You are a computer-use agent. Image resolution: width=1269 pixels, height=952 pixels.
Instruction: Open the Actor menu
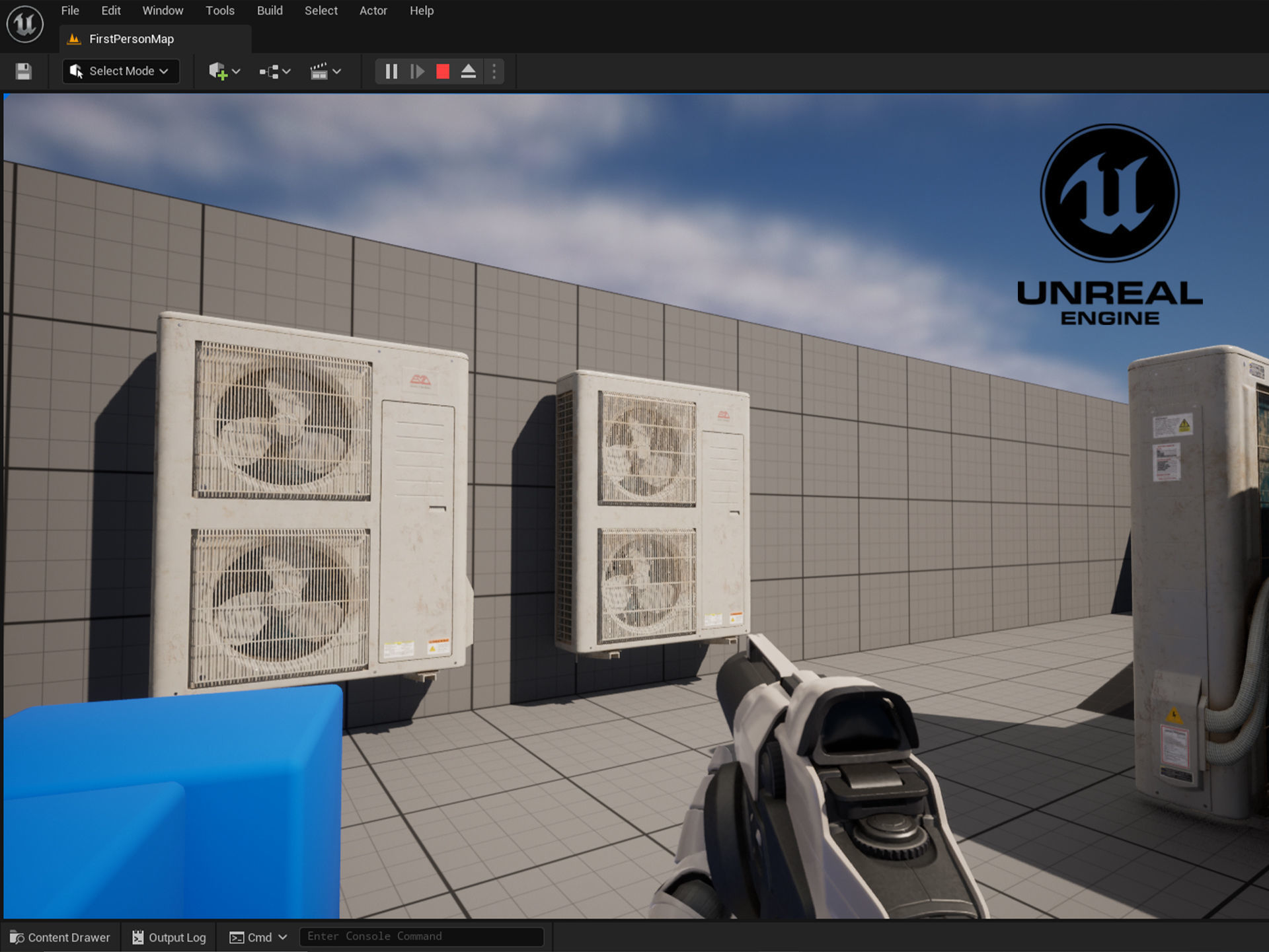tap(373, 11)
